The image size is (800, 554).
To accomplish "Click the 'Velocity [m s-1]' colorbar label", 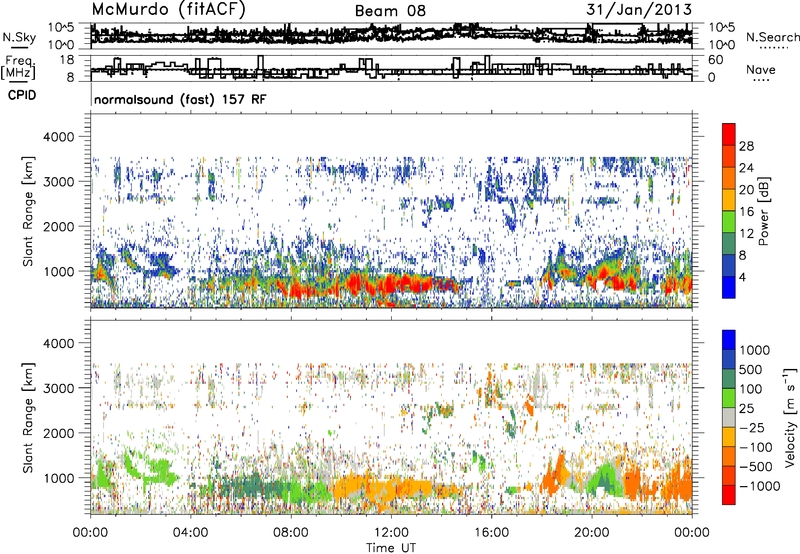I will [x=790, y=417].
